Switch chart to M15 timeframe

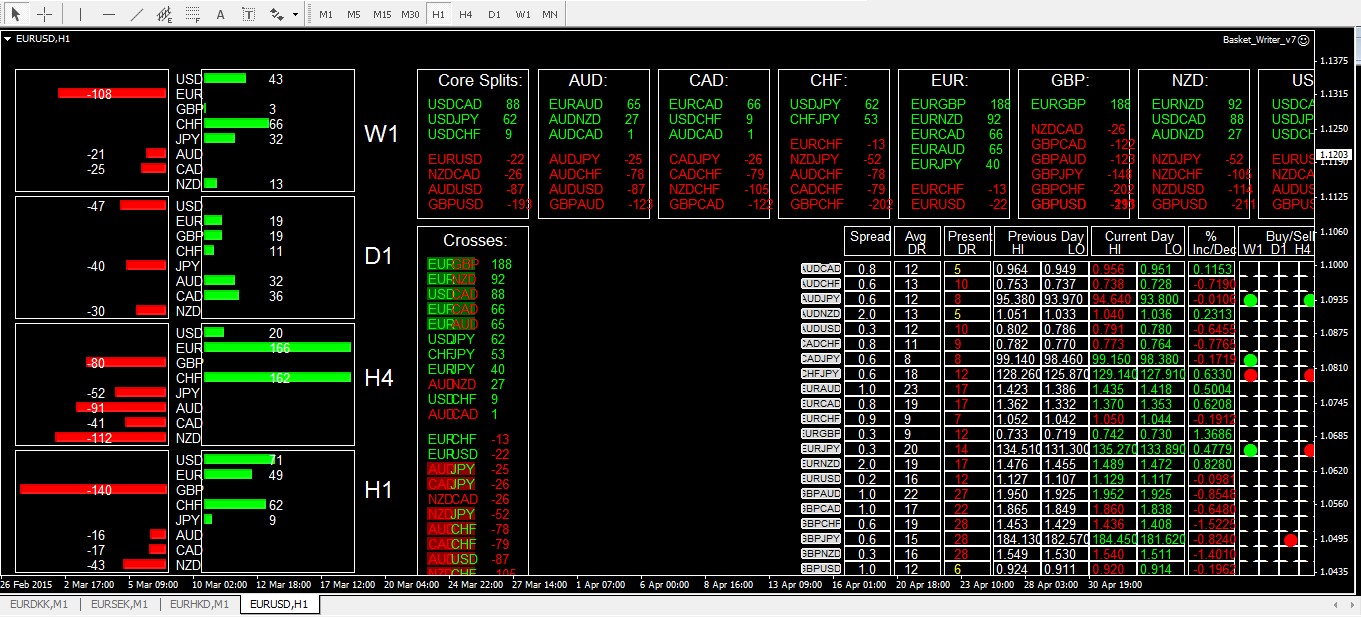pyautogui.click(x=382, y=14)
